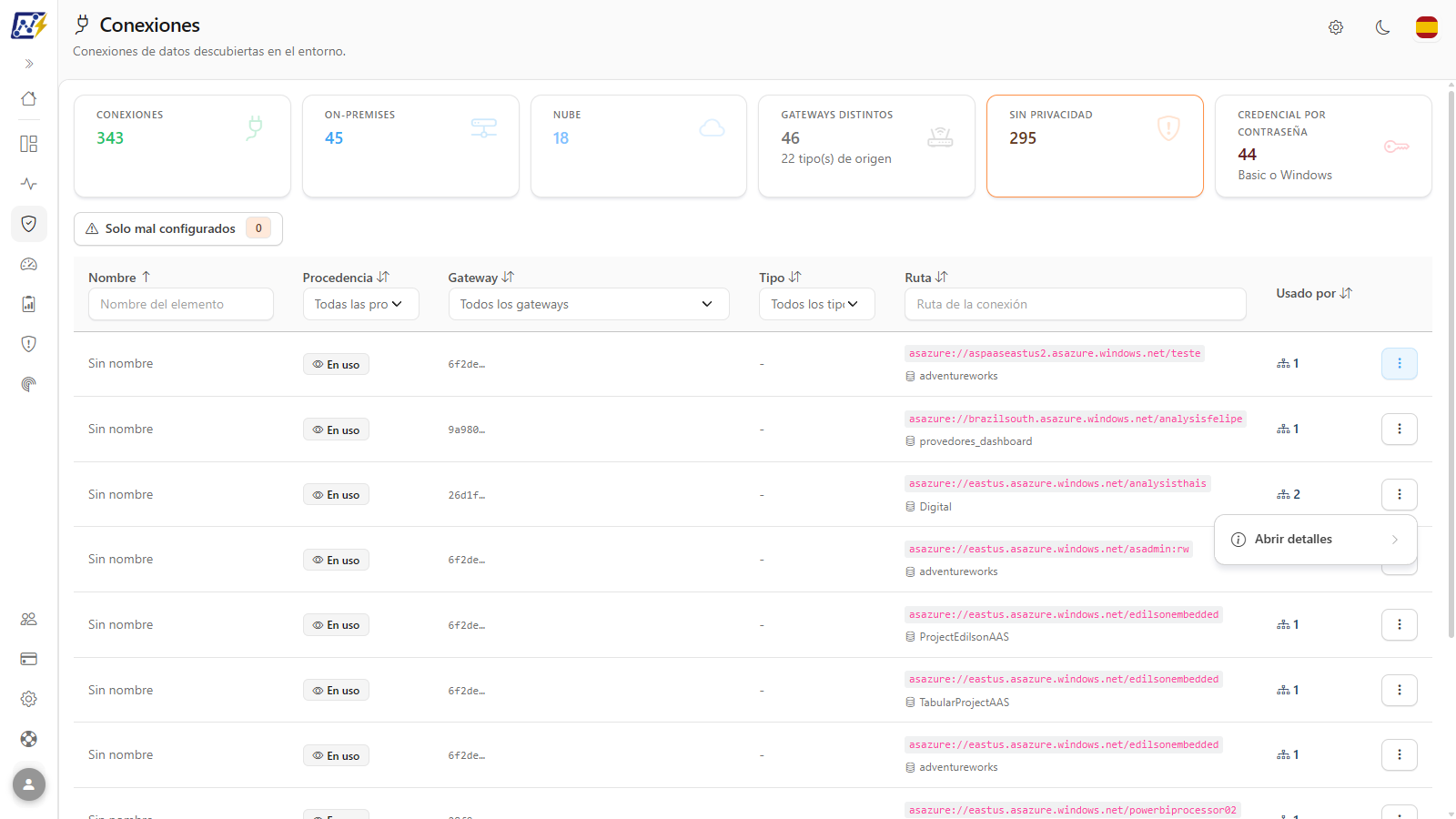Sort the table by Usado por column

point(1314,293)
